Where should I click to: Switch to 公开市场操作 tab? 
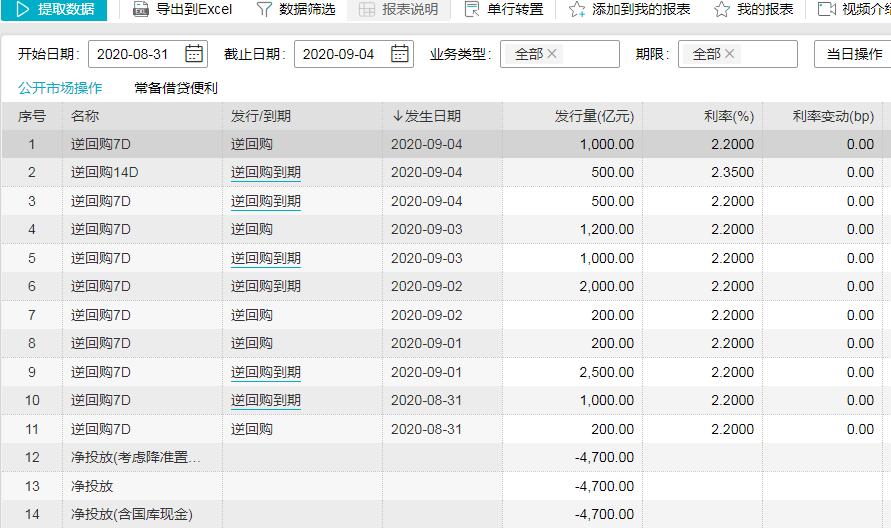(x=60, y=88)
